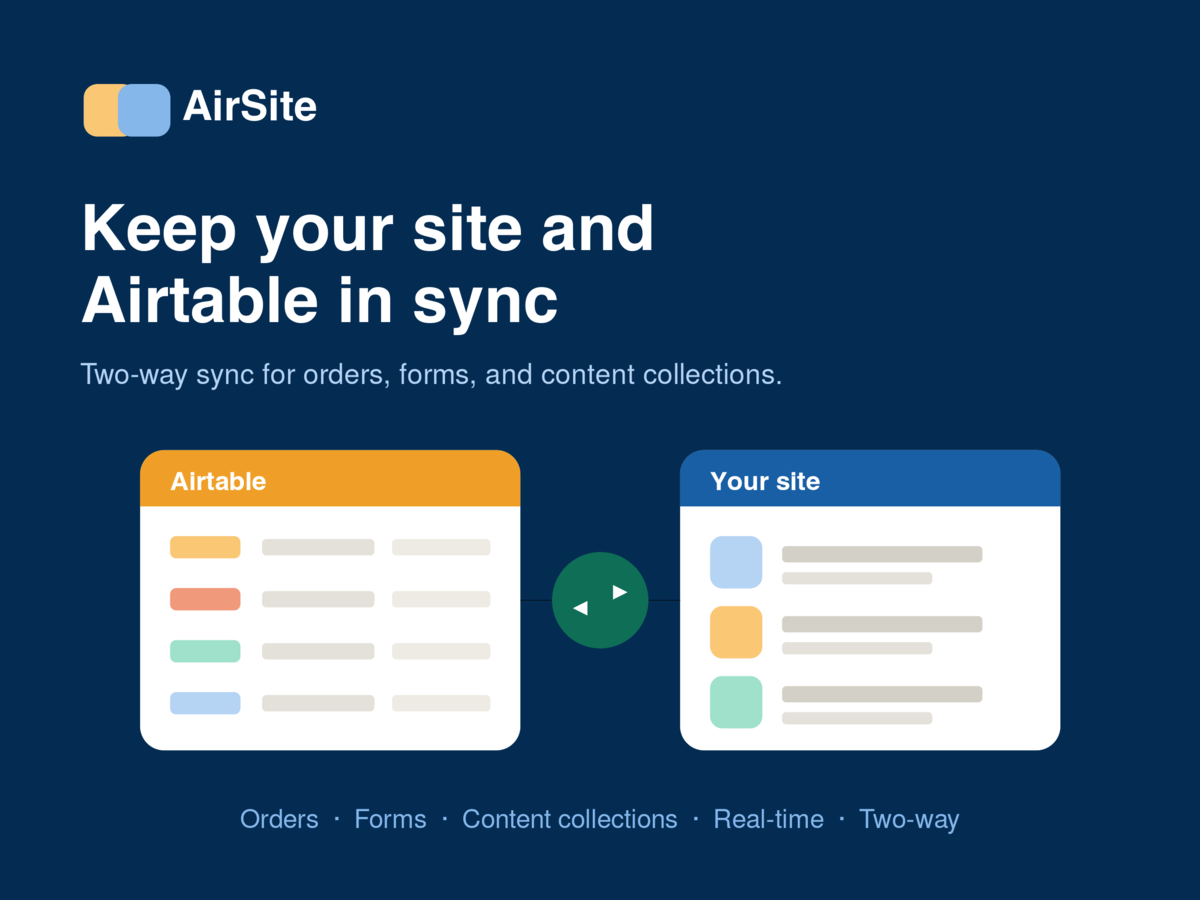Click the orange square thumbnail in Your site

click(736, 632)
